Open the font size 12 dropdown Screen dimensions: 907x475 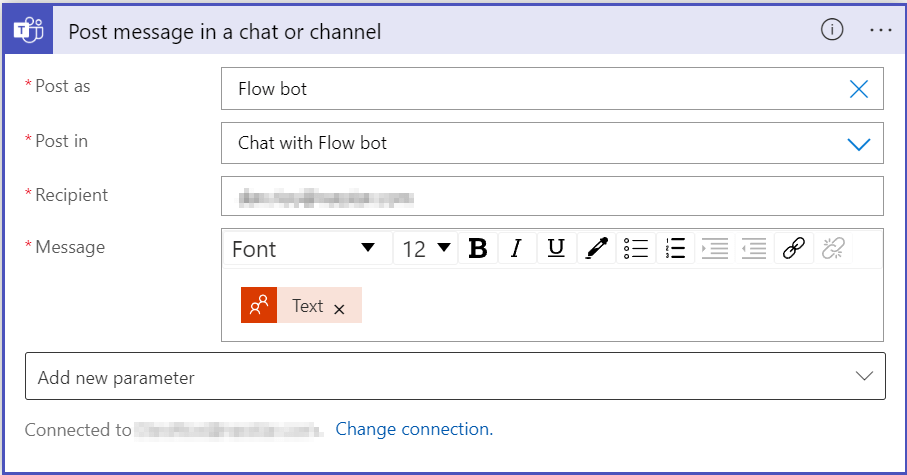[x=426, y=249]
